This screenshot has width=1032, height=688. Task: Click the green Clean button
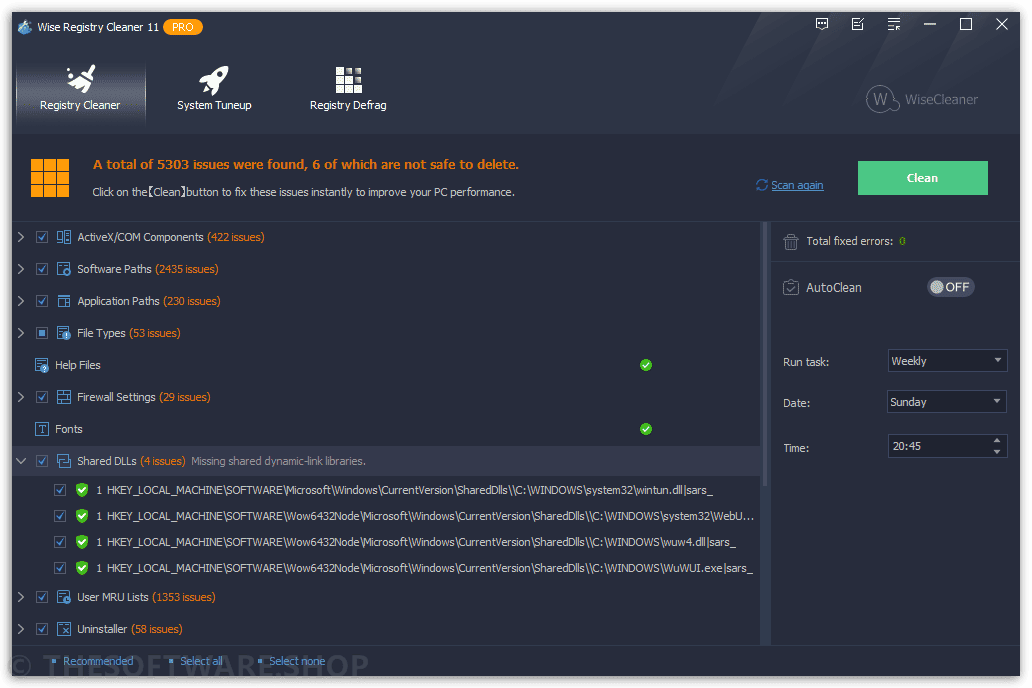tap(922, 178)
